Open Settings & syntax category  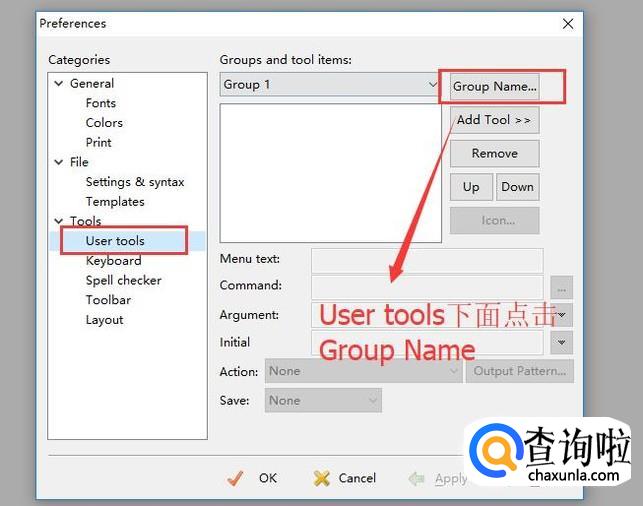(134, 182)
